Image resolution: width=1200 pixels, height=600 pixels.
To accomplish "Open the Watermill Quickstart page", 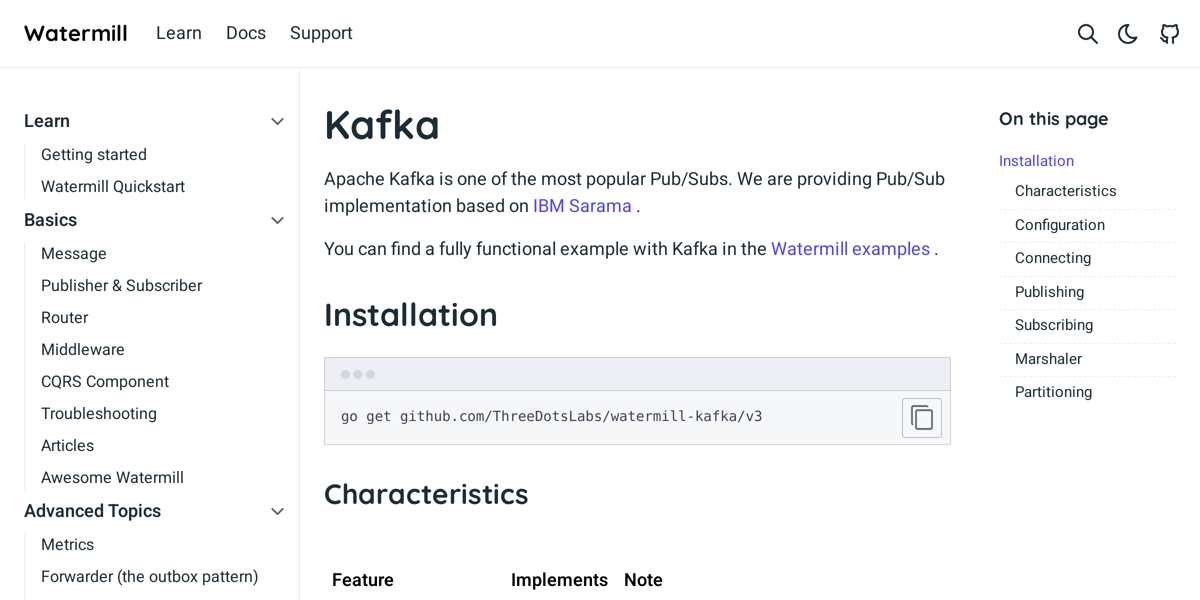I will click(x=112, y=186).
